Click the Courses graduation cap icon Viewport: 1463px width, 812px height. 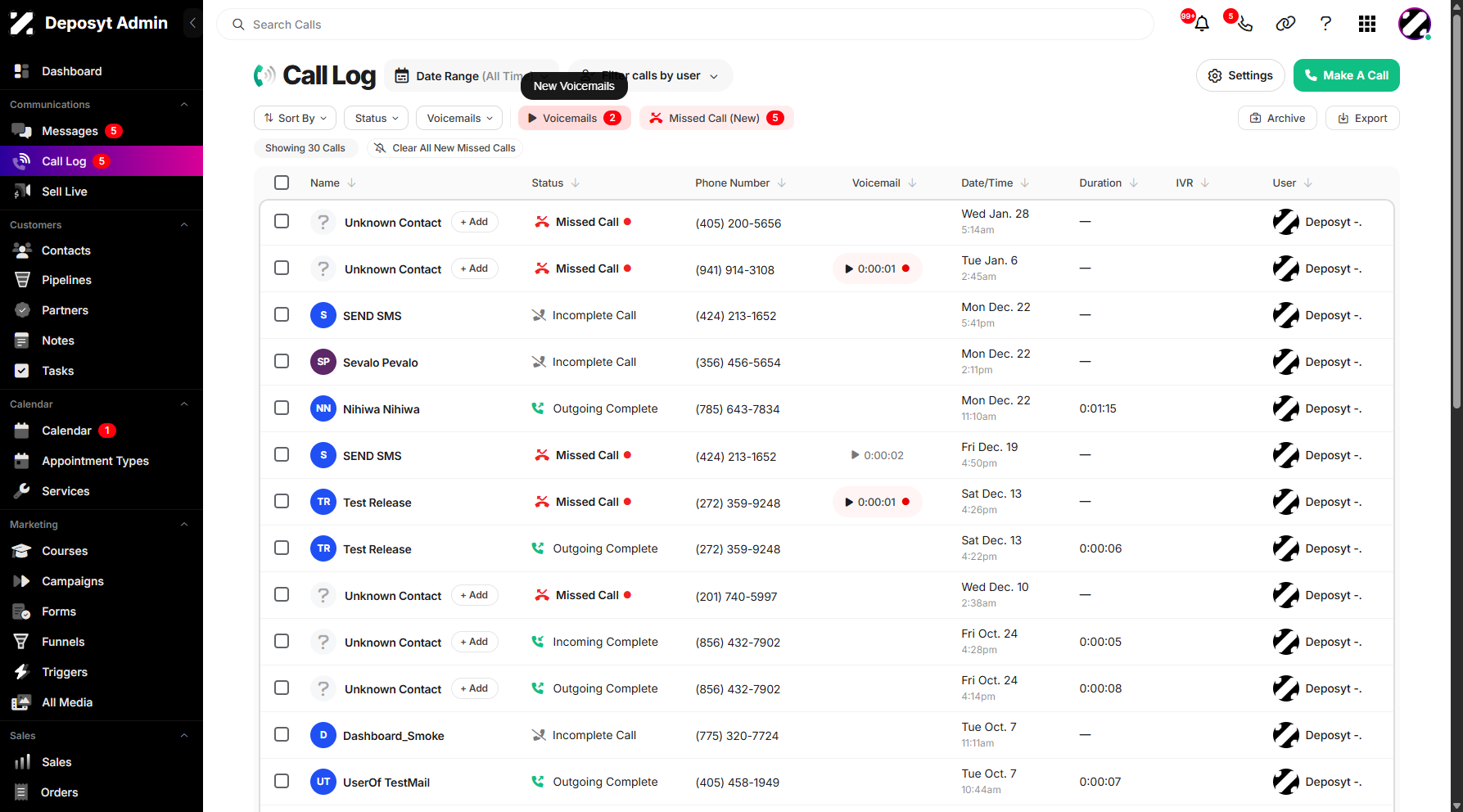[x=22, y=551]
